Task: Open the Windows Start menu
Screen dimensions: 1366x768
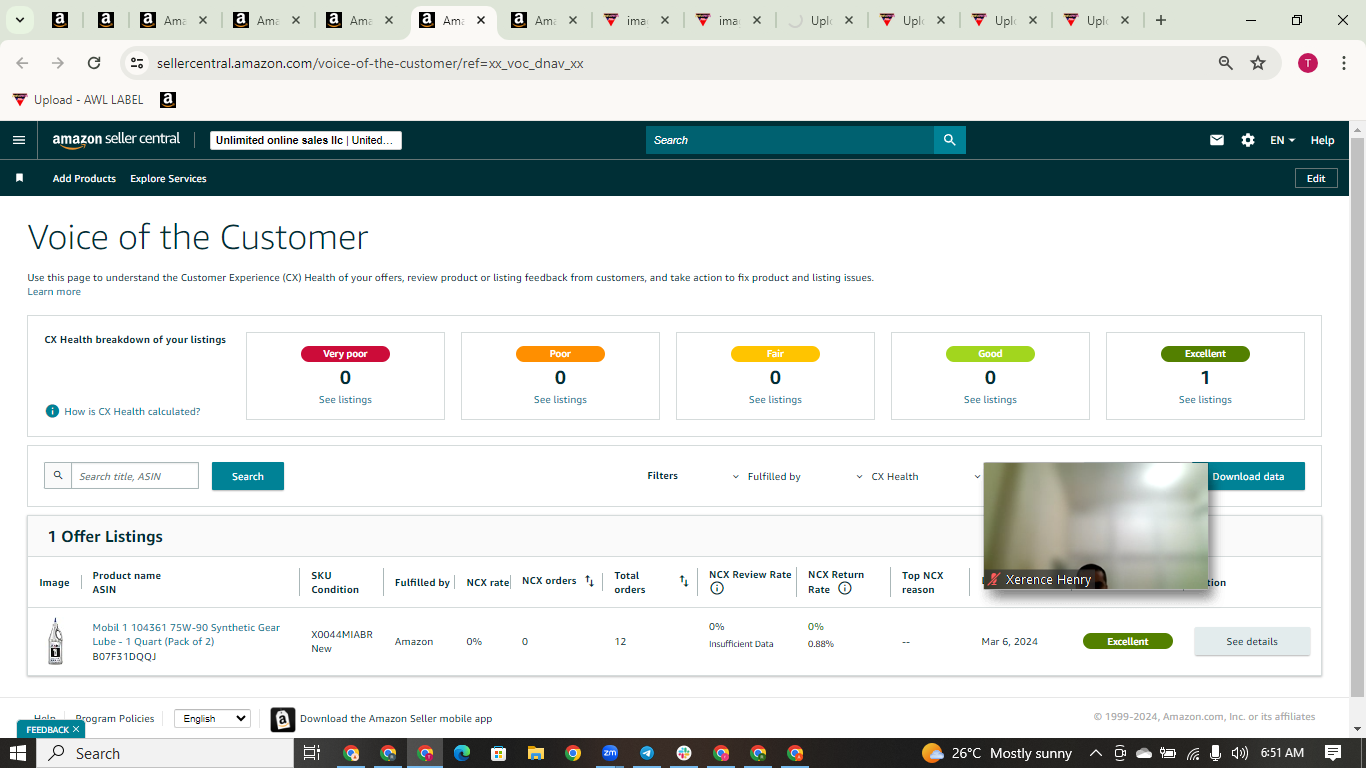Action: tap(18, 753)
